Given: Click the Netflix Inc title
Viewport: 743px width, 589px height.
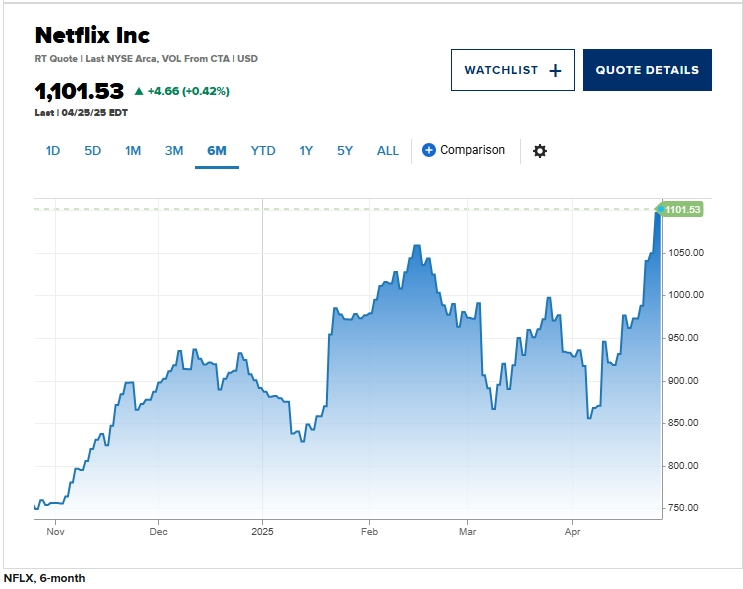Looking at the screenshot, I should point(92,35).
